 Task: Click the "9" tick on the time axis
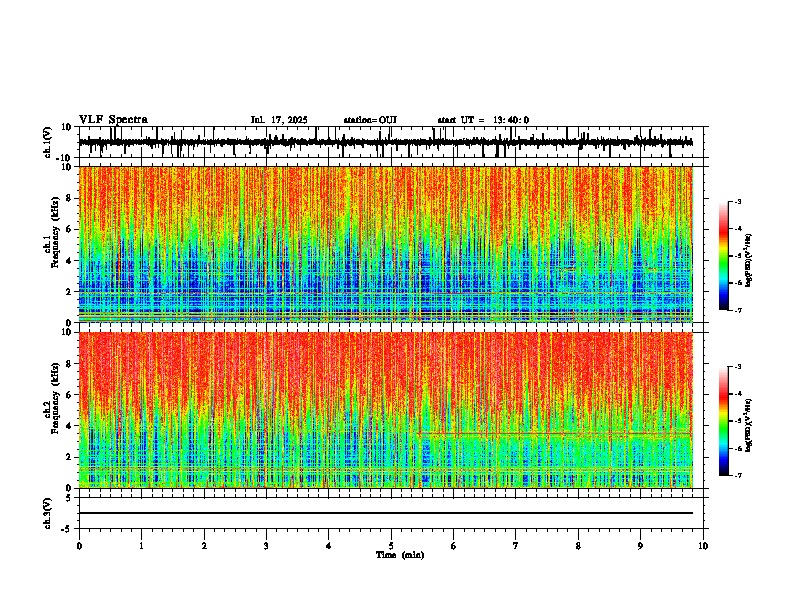[640, 546]
